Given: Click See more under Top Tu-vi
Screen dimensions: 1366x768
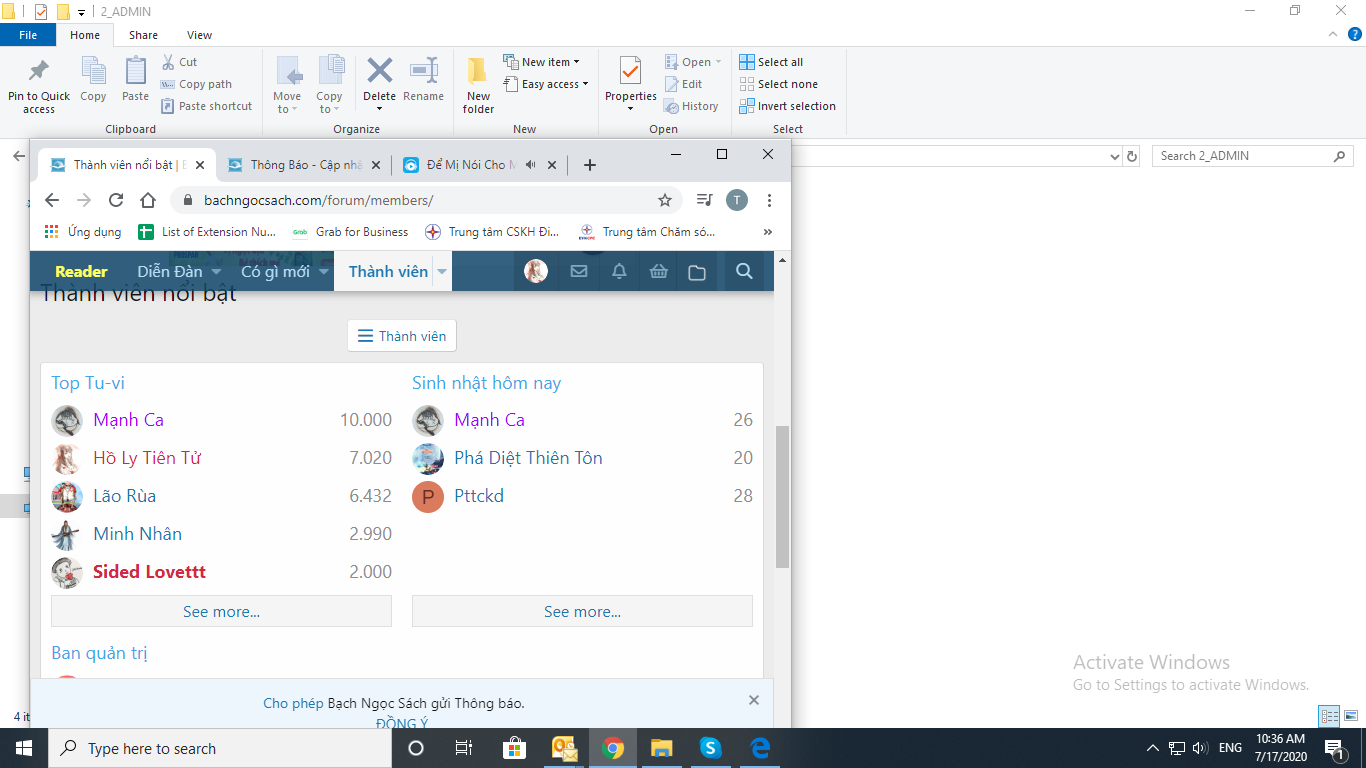Looking at the screenshot, I should (x=221, y=612).
